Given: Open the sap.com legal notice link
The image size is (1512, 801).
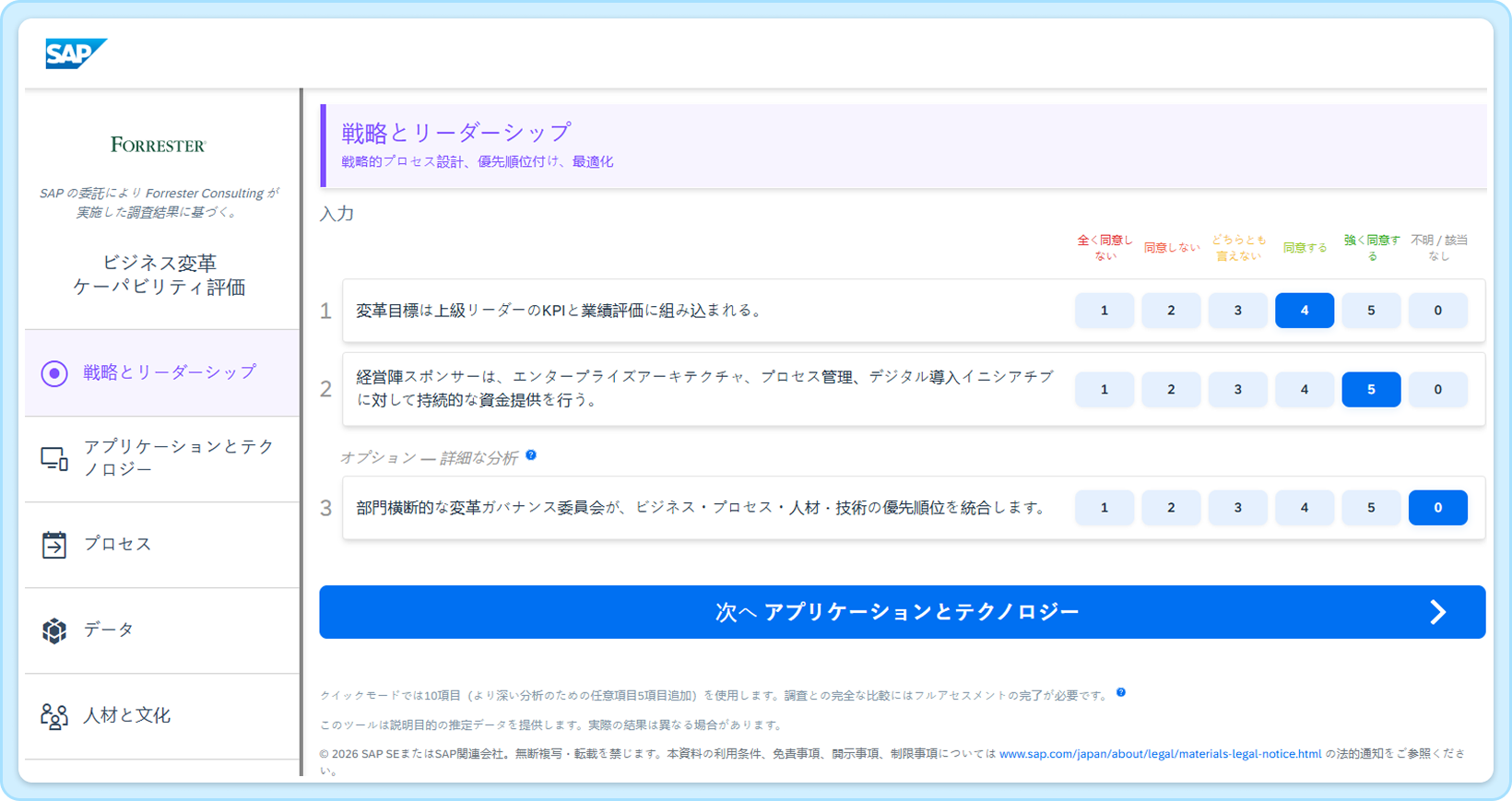Looking at the screenshot, I should [1160, 754].
